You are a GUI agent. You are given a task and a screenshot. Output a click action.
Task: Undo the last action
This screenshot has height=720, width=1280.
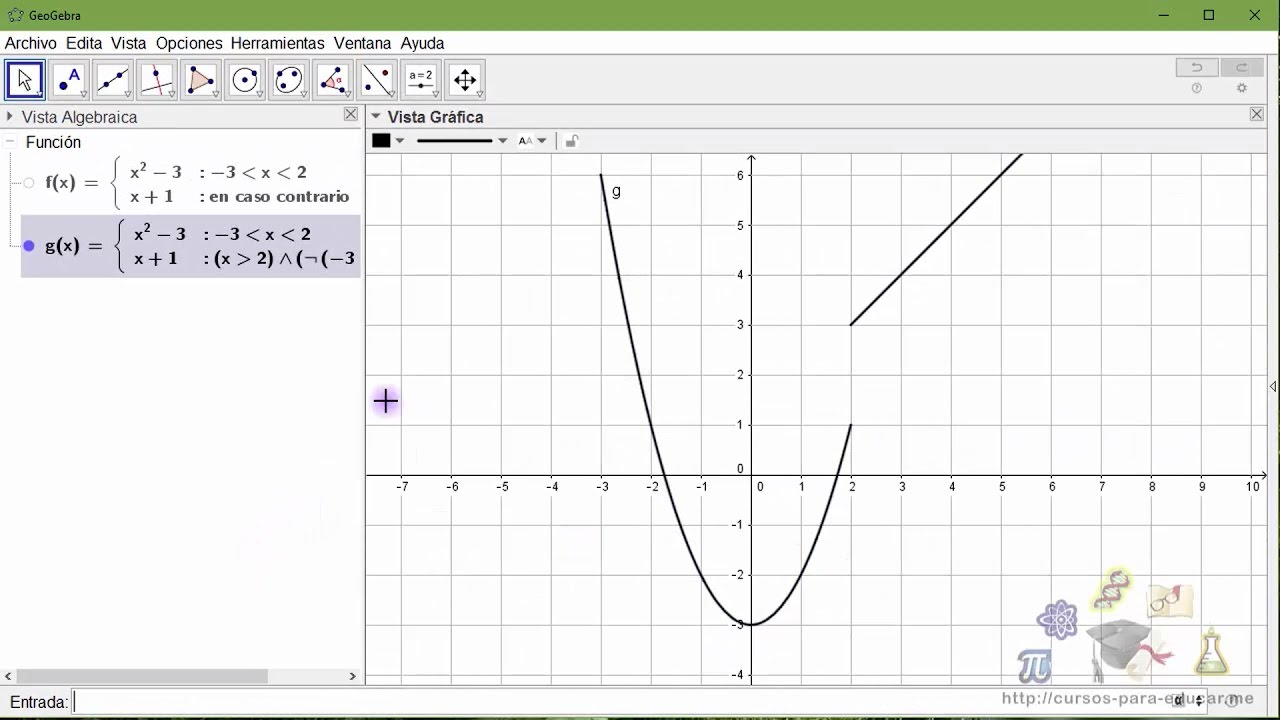pyautogui.click(x=1197, y=68)
